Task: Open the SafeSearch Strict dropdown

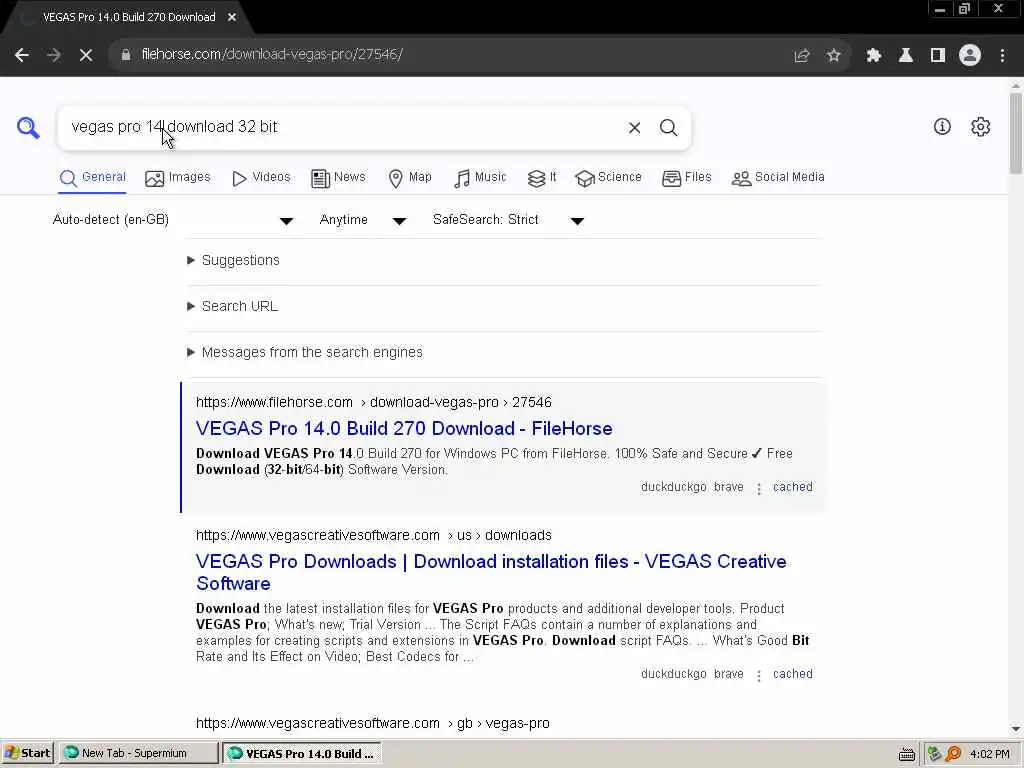Action: 508,220
